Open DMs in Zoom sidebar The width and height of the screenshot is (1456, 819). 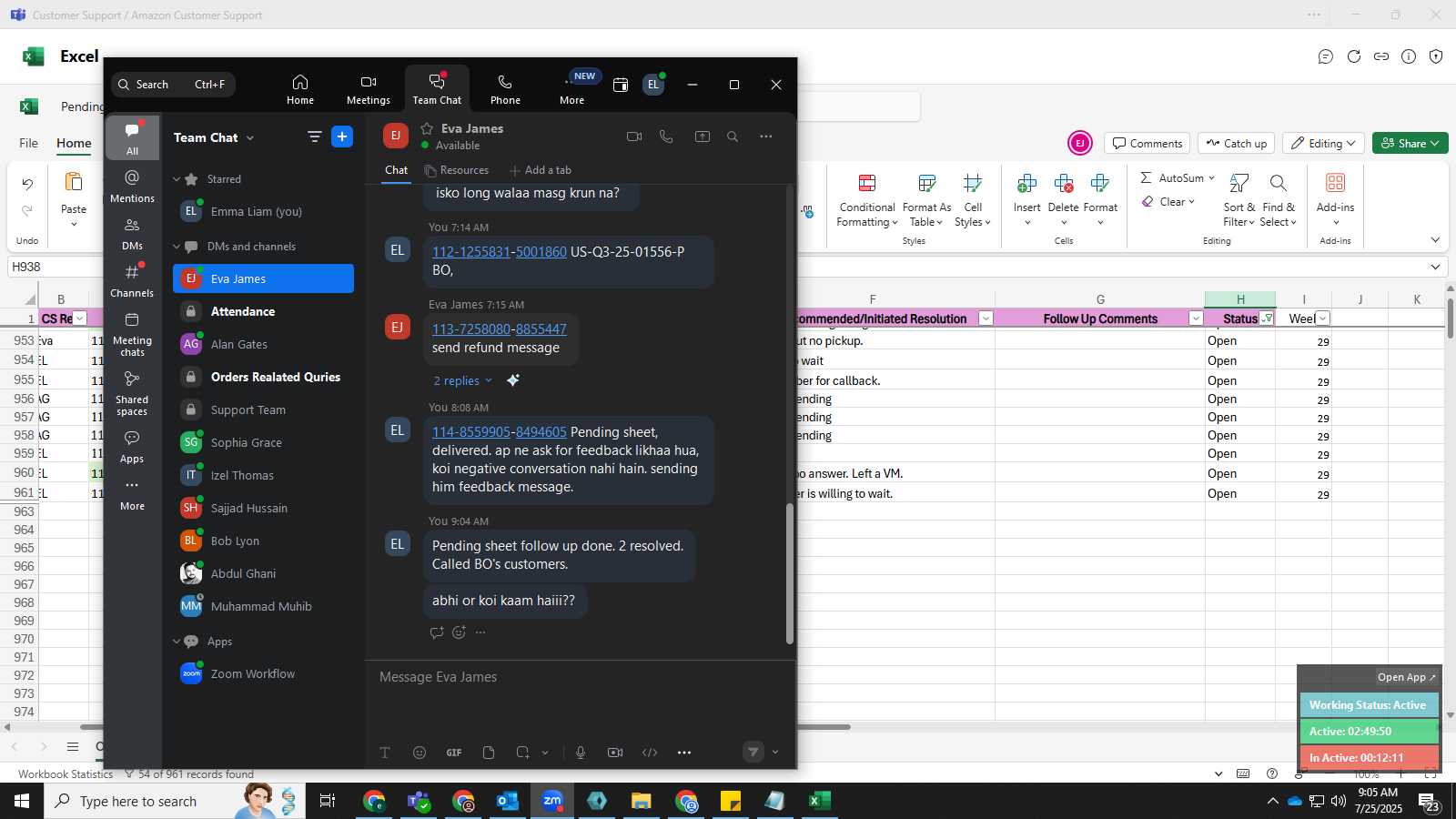132,233
